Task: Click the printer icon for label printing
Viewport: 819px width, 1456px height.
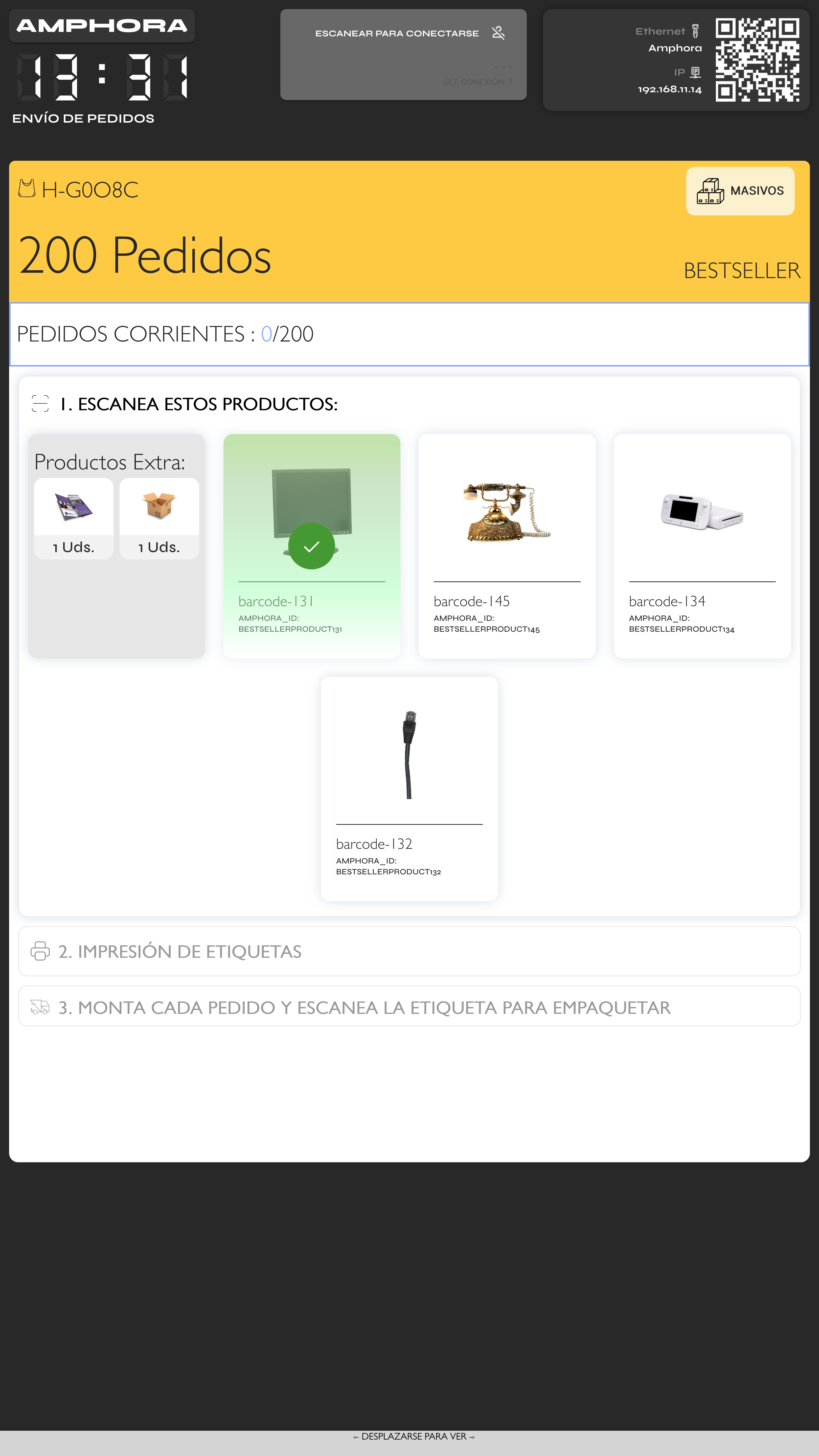Action: 40,951
